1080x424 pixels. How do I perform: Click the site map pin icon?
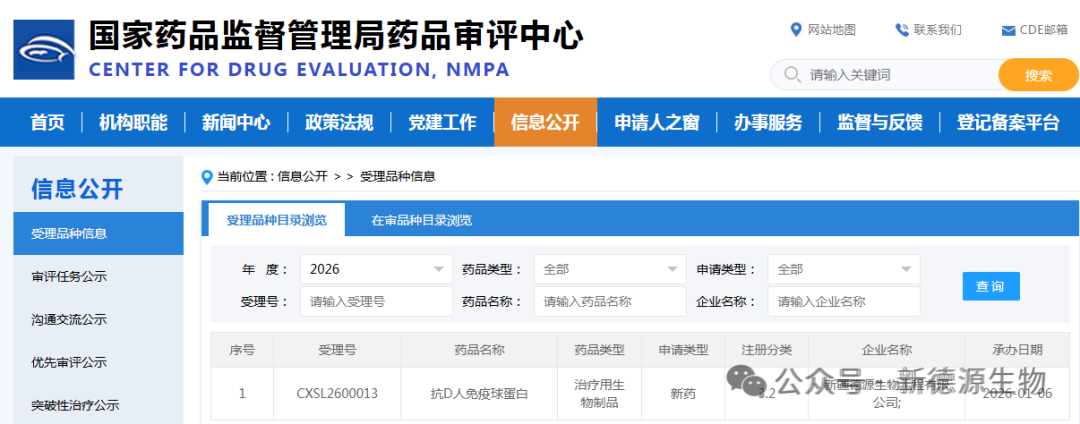[x=796, y=30]
